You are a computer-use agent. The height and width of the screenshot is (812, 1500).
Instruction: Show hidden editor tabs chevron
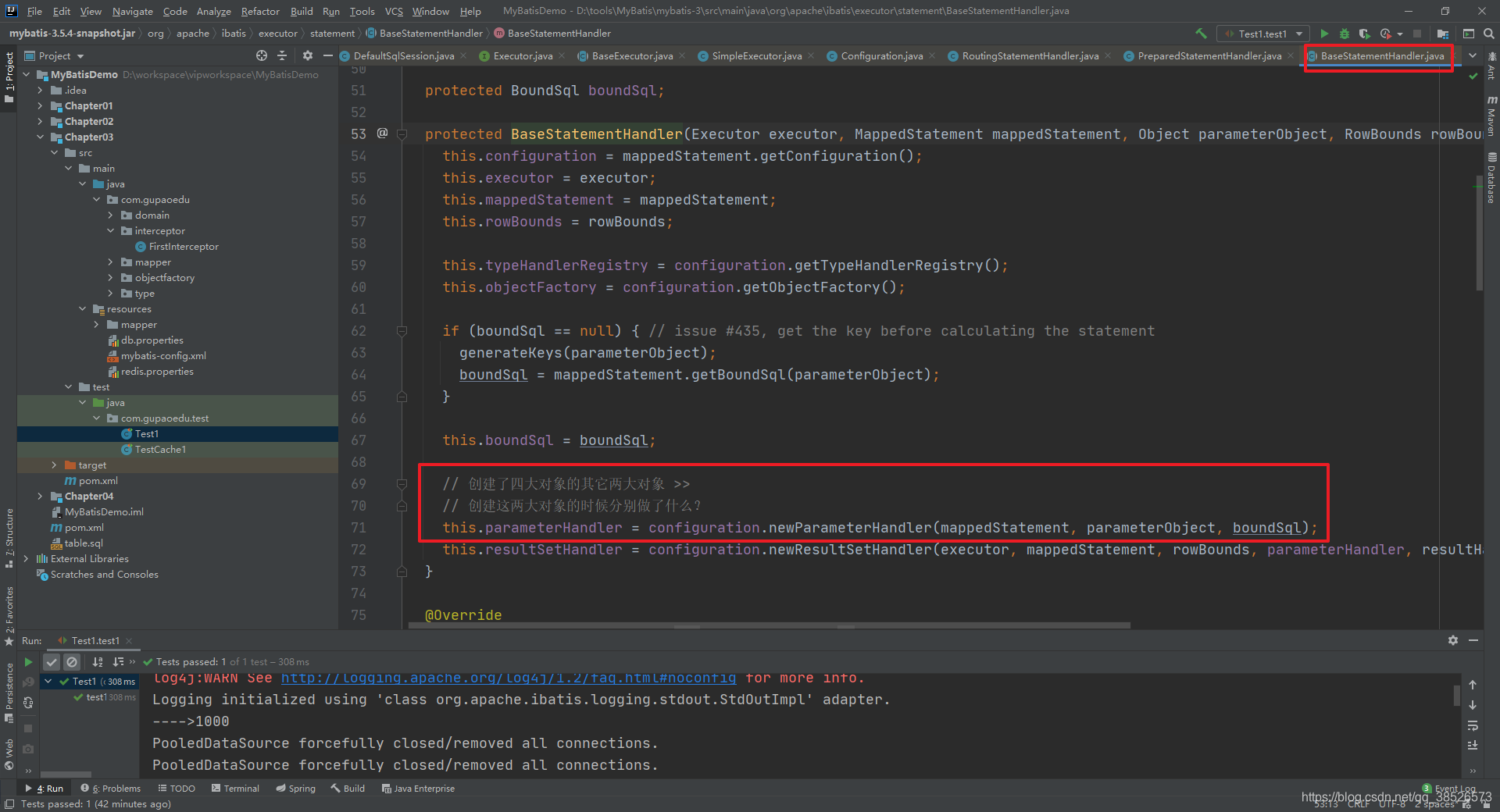coord(1473,55)
